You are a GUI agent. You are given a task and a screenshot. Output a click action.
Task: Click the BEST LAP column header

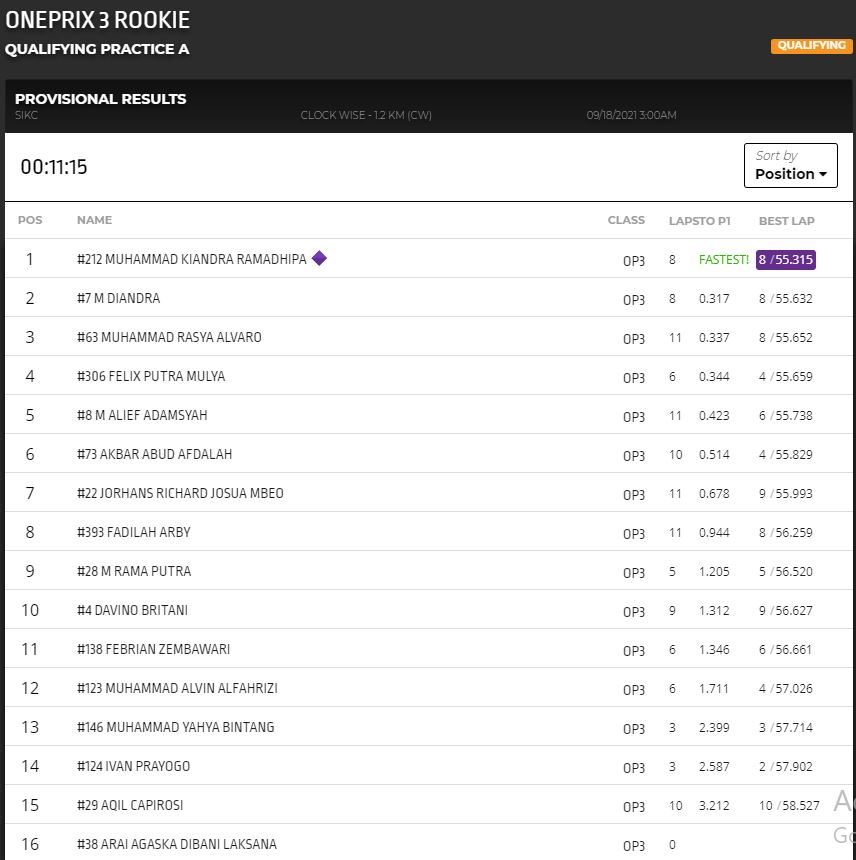pyautogui.click(x=786, y=220)
